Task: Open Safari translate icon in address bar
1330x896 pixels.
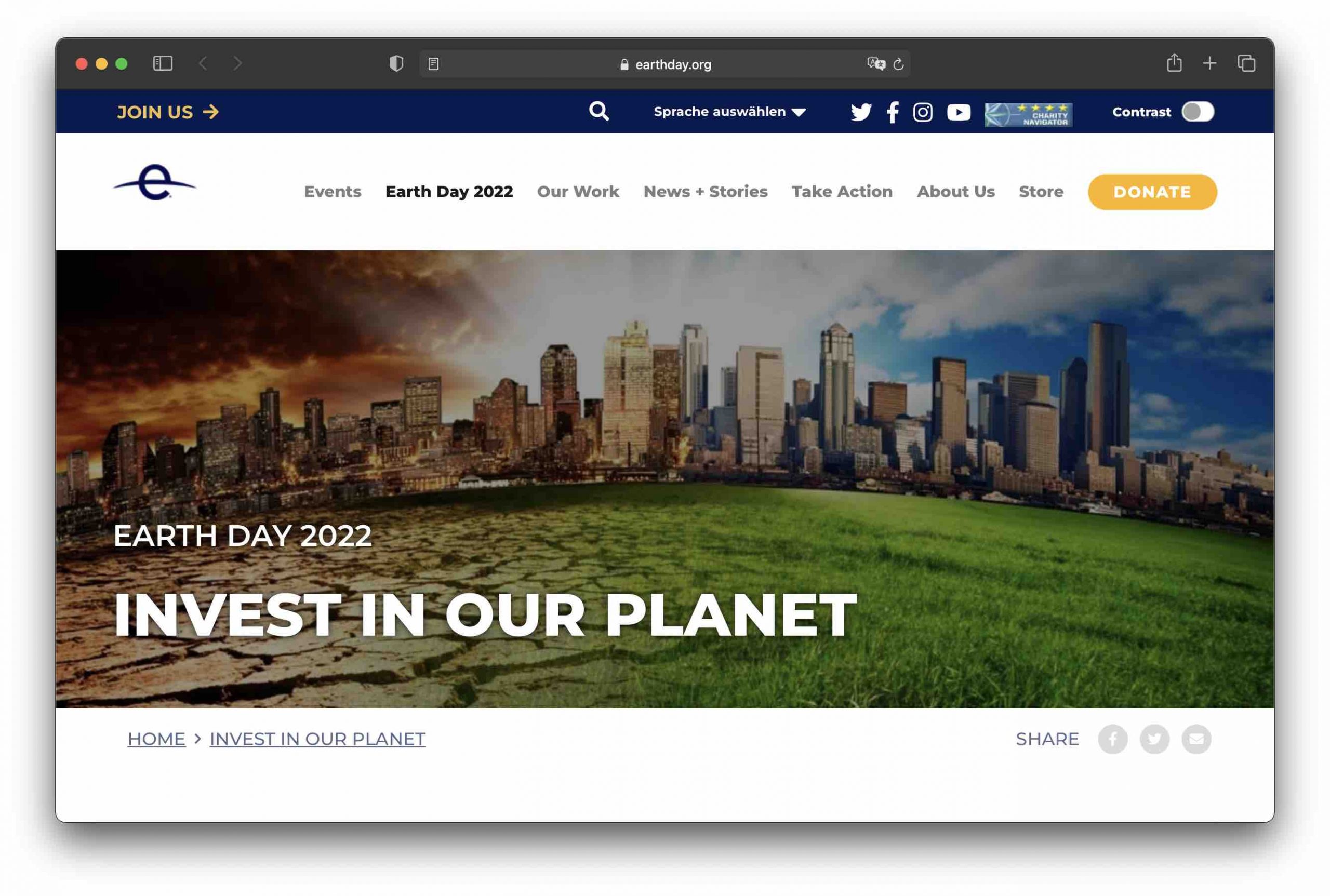Action: 875,64
